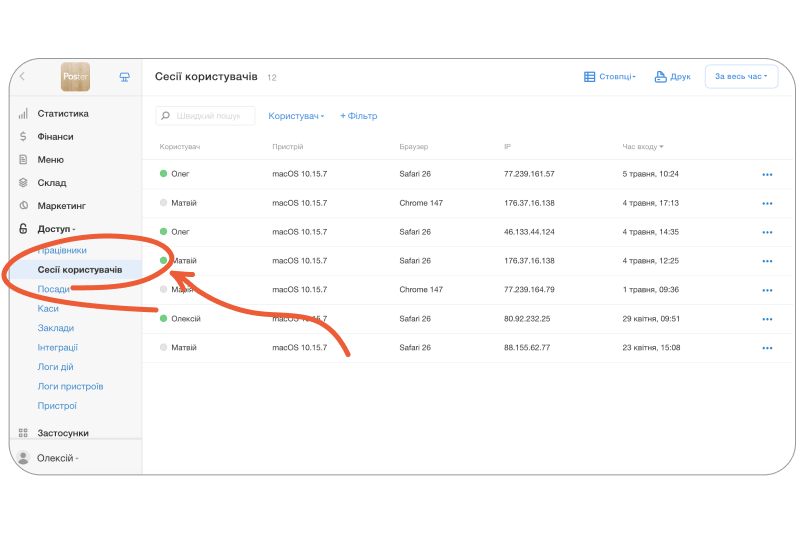Click IP address 46.133.44.124
This screenshot has width=800, height=533.
click(x=529, y=232)
